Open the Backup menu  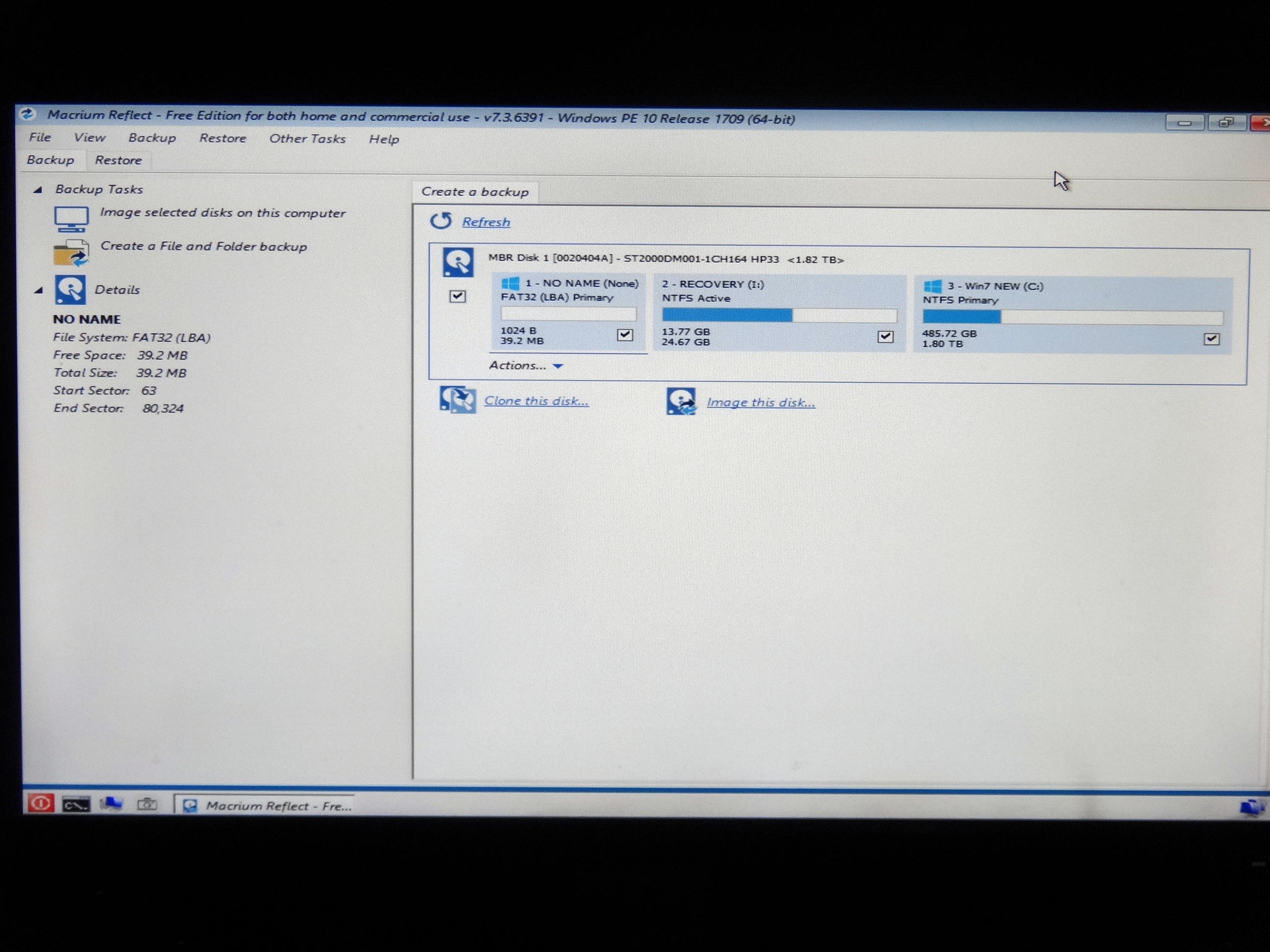pos(152,138)
